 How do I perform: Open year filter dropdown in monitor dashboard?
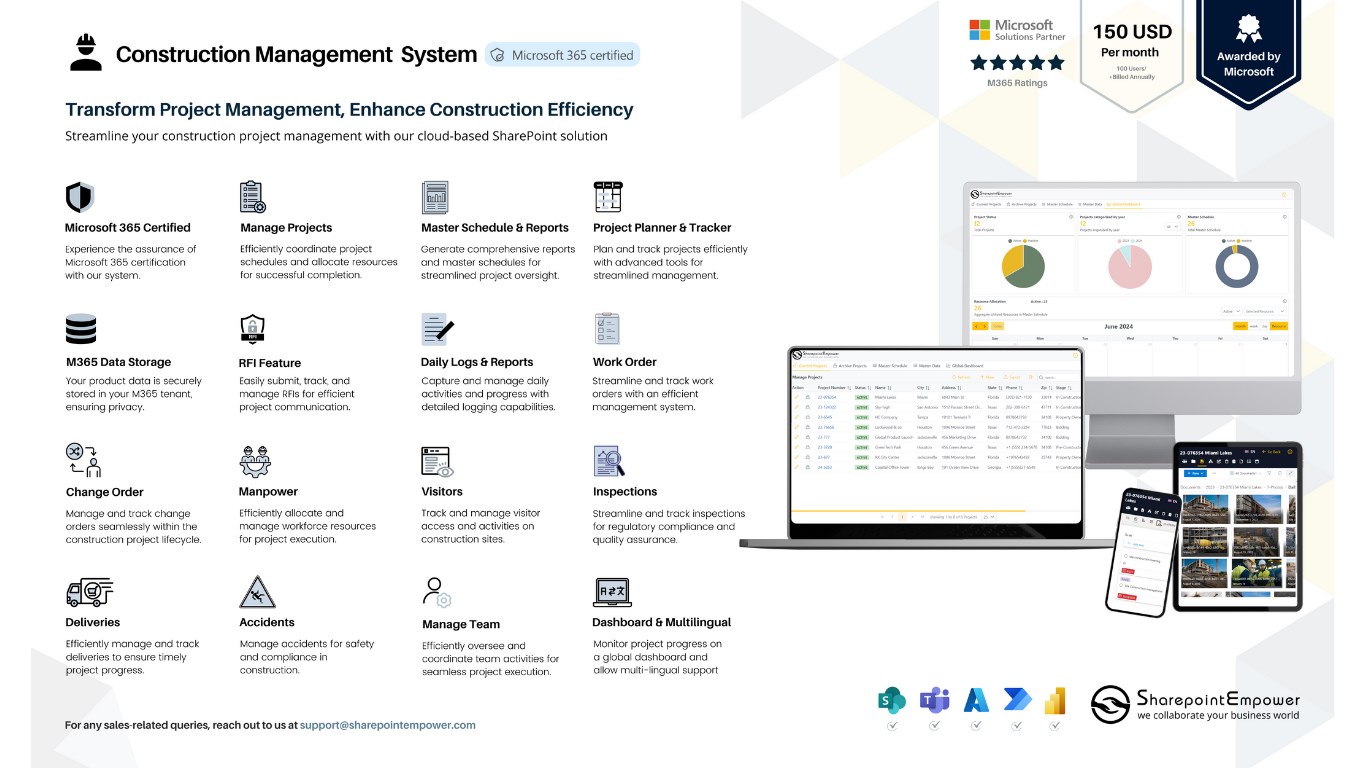coord(1172,227)
